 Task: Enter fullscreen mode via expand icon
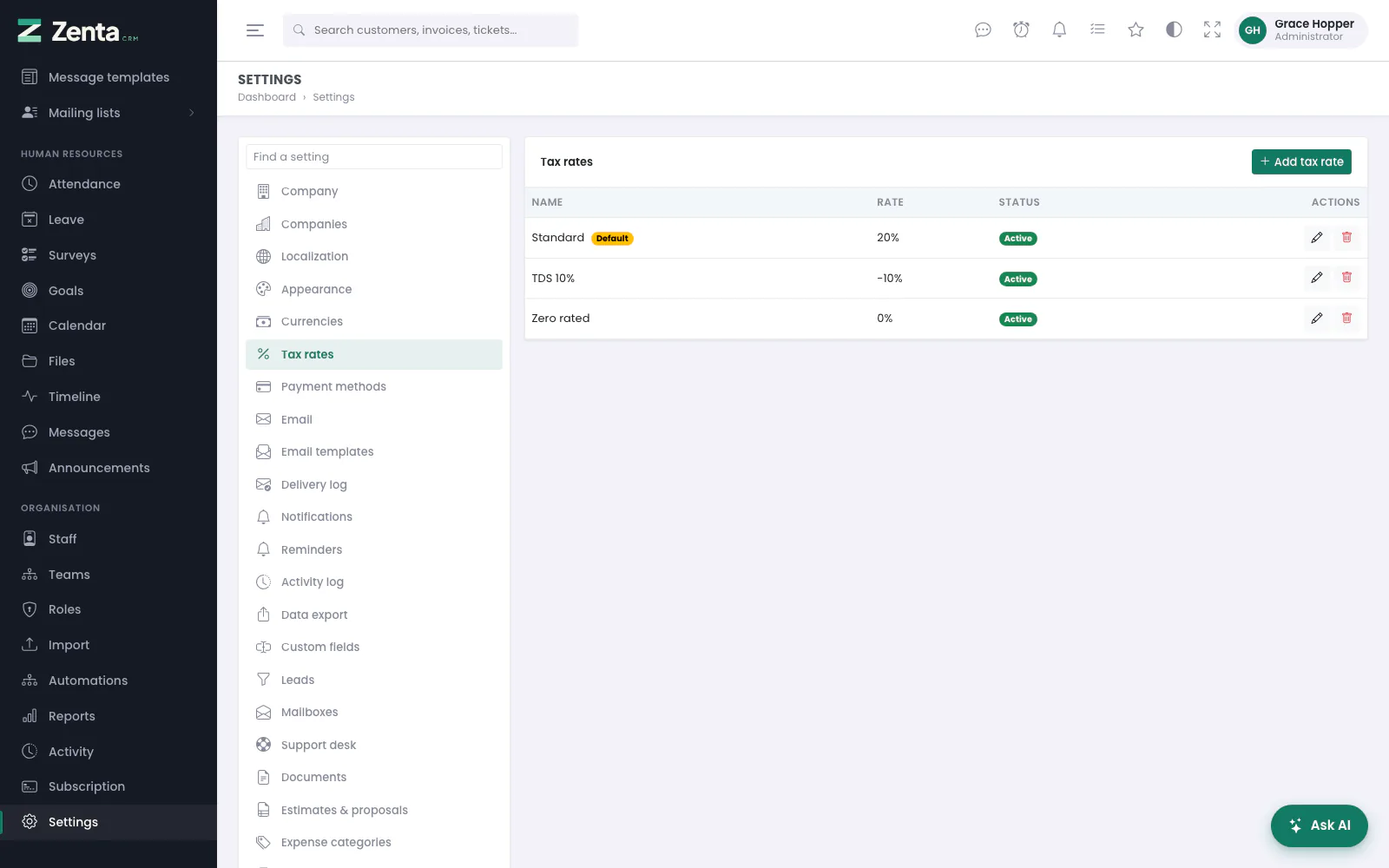click(1212, 30)
